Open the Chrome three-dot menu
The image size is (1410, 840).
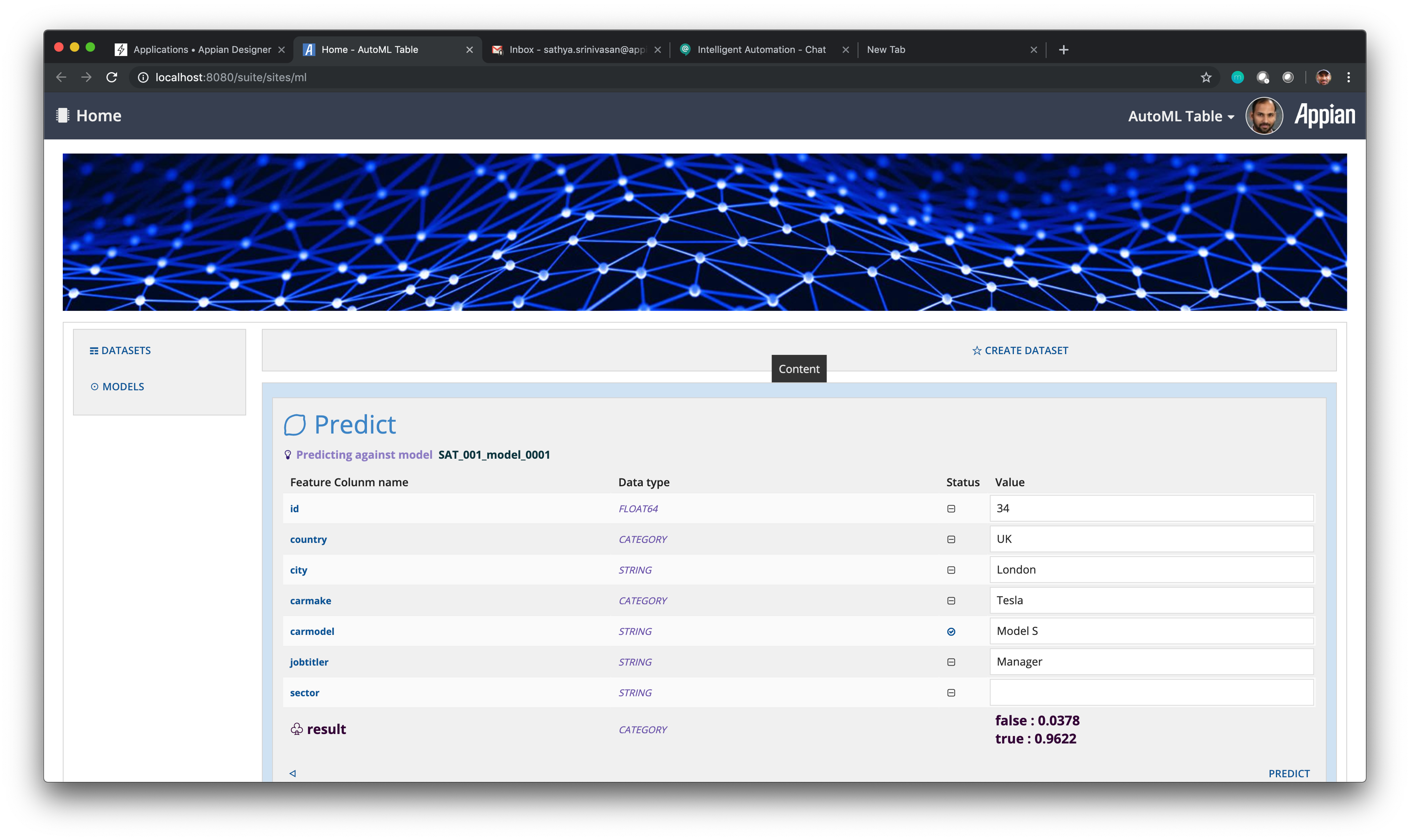tap(1348, 77)
